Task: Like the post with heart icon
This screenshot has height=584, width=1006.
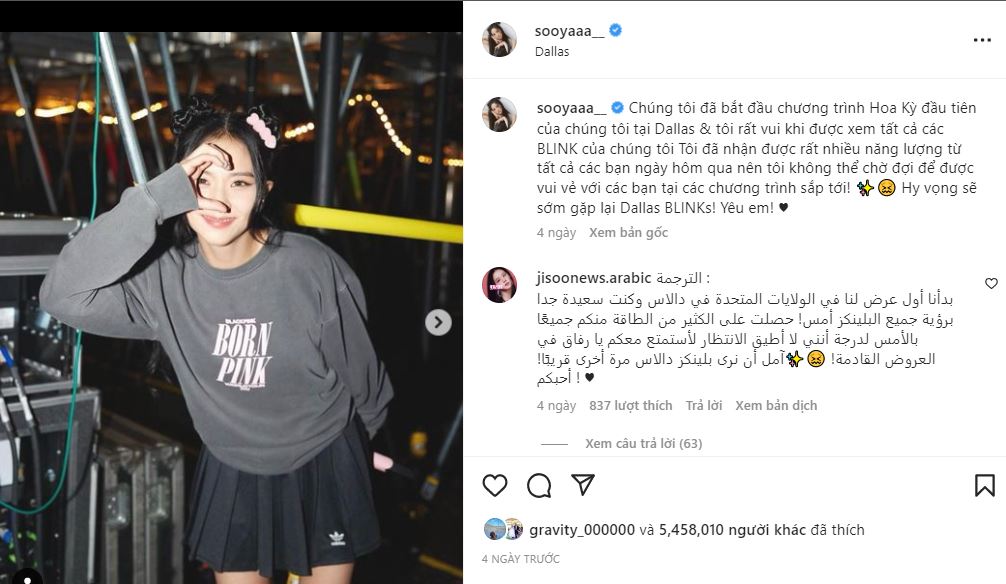Action: 495,485
